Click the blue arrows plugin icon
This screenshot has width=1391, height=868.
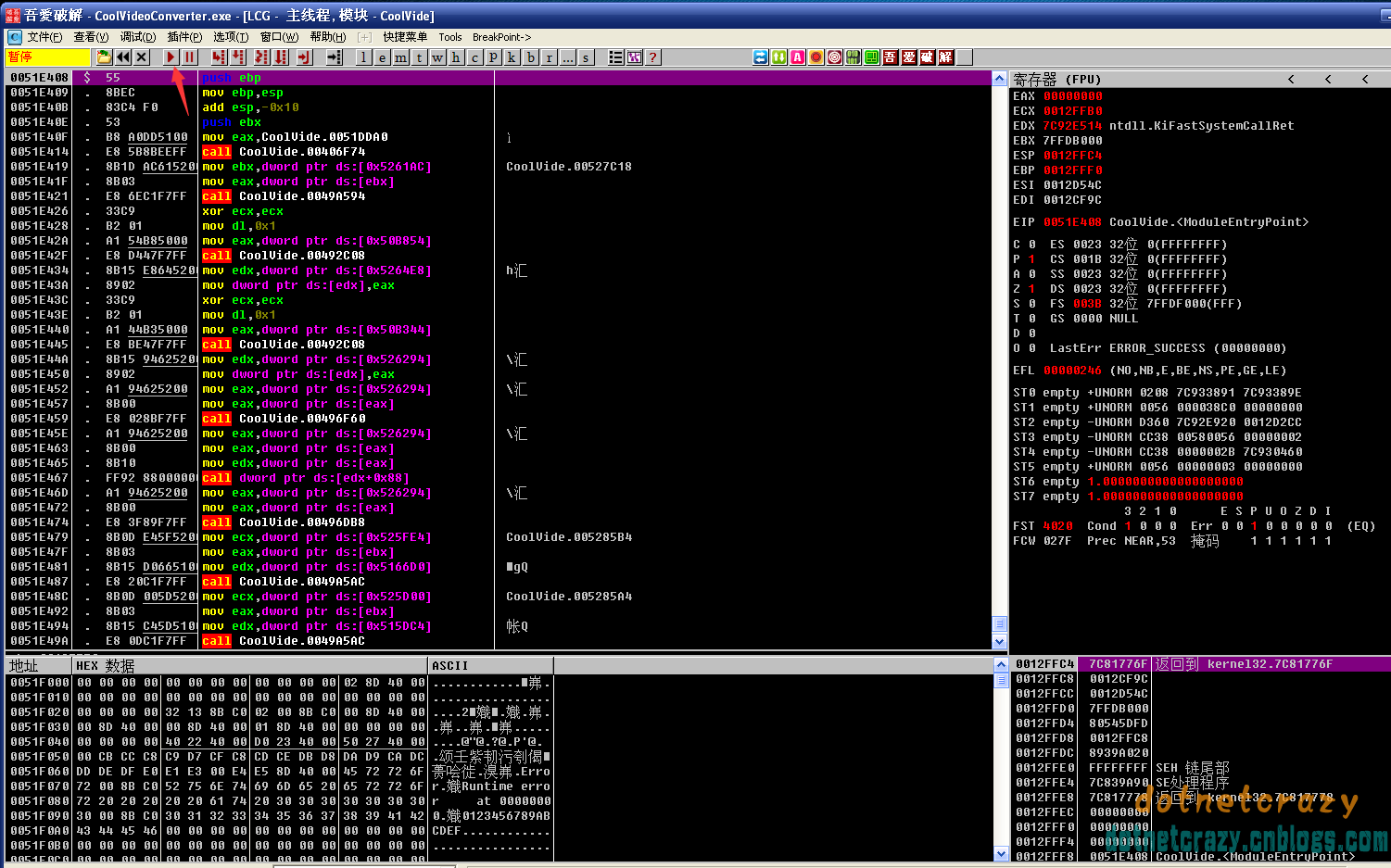pos(760,57)
